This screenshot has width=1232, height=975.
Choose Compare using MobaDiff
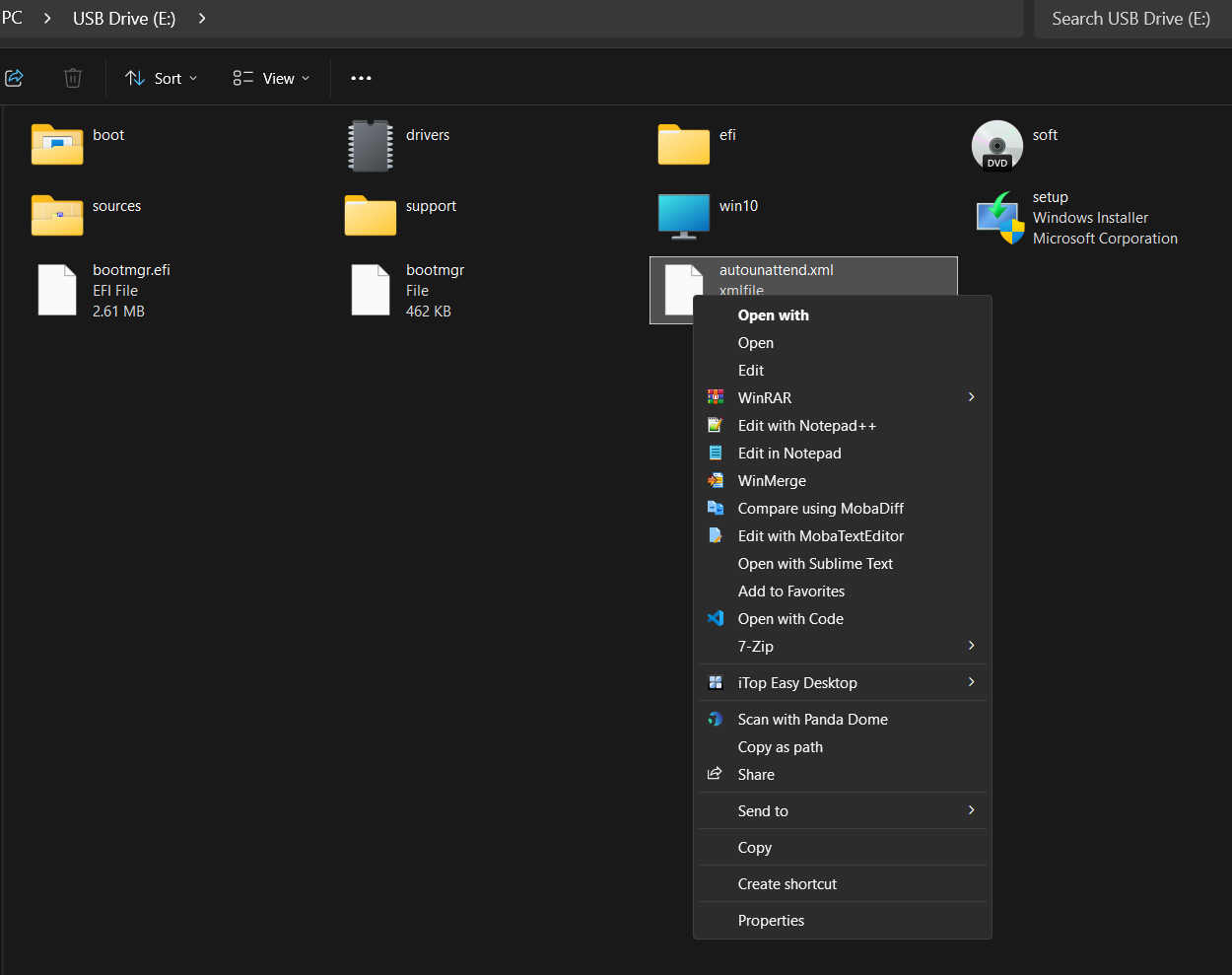click(843, 509)
